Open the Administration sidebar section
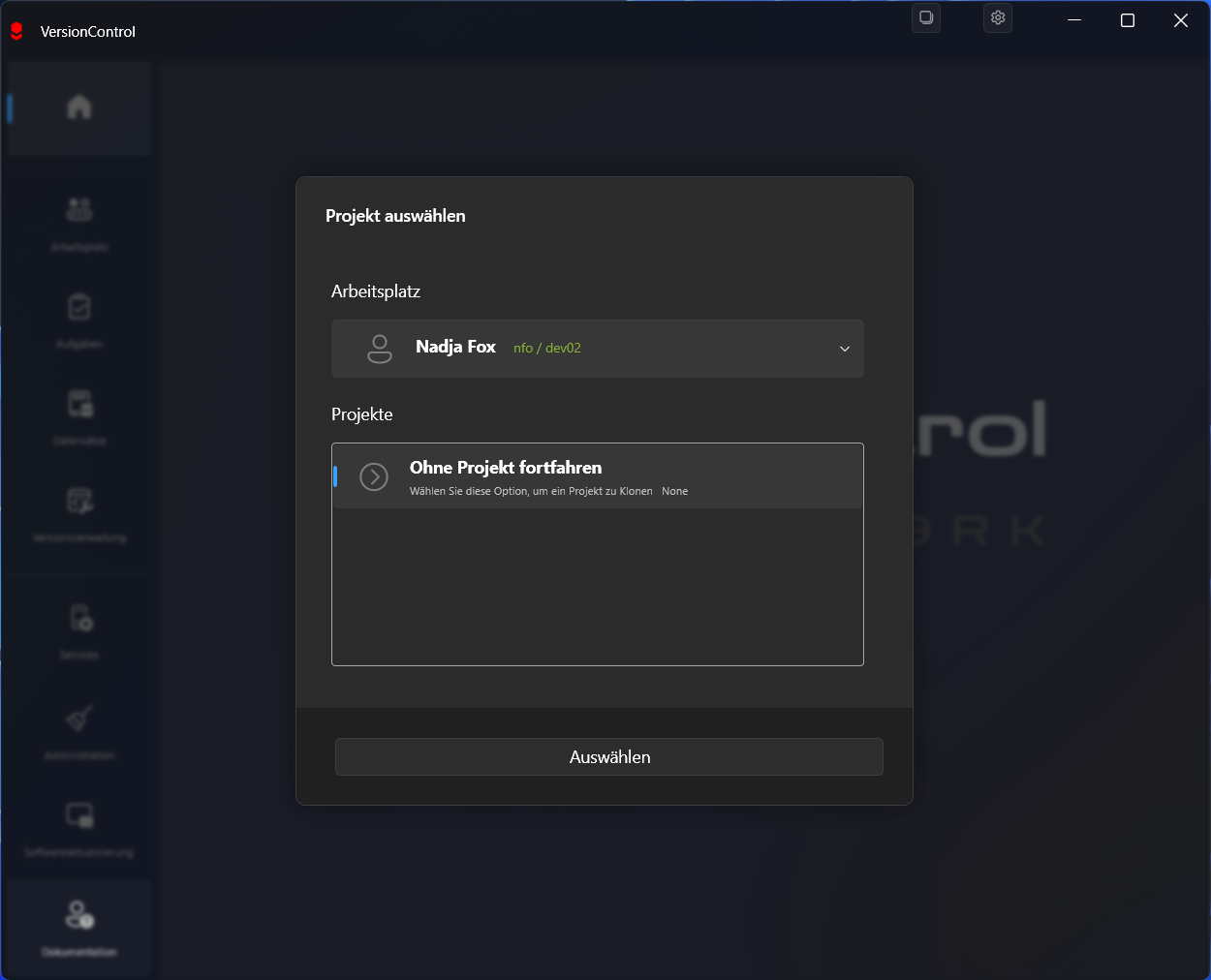The image size is (1211, 980). [x=79, y=728]
